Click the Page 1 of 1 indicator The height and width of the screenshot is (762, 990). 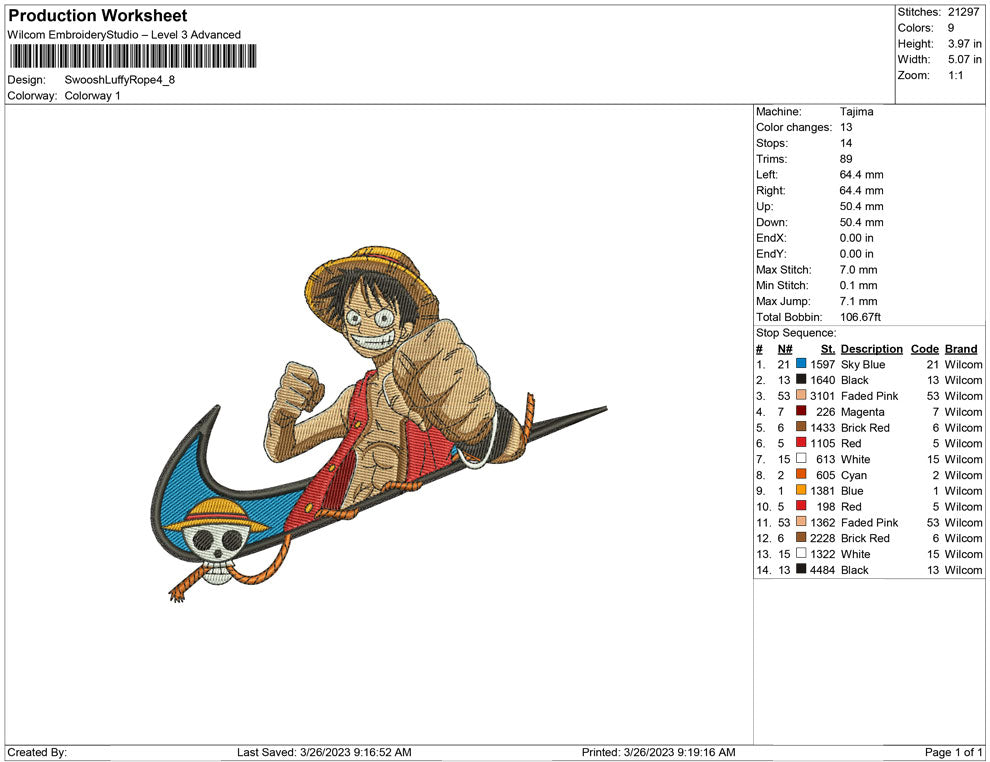(x=953, y=752)
